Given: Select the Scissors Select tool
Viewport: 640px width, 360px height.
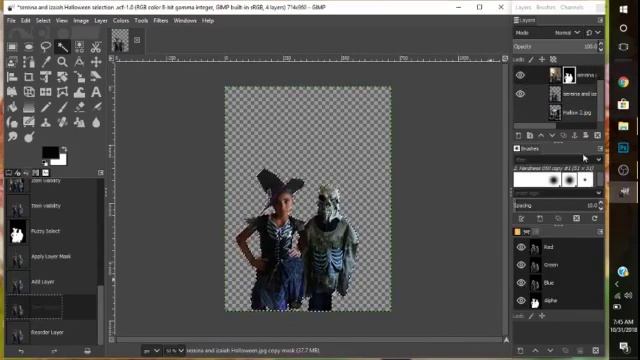Looking at the screenshot, I should point(96,47).
